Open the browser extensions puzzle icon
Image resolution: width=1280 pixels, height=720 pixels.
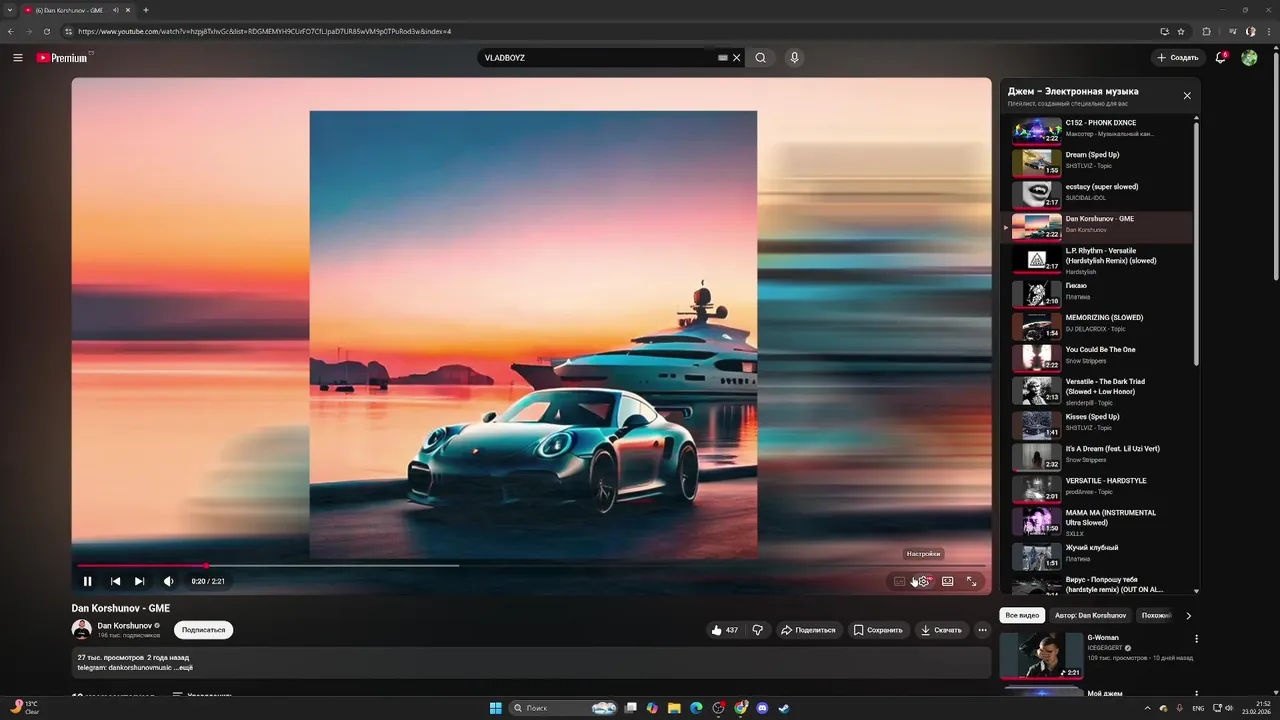tap(1206, 31)
